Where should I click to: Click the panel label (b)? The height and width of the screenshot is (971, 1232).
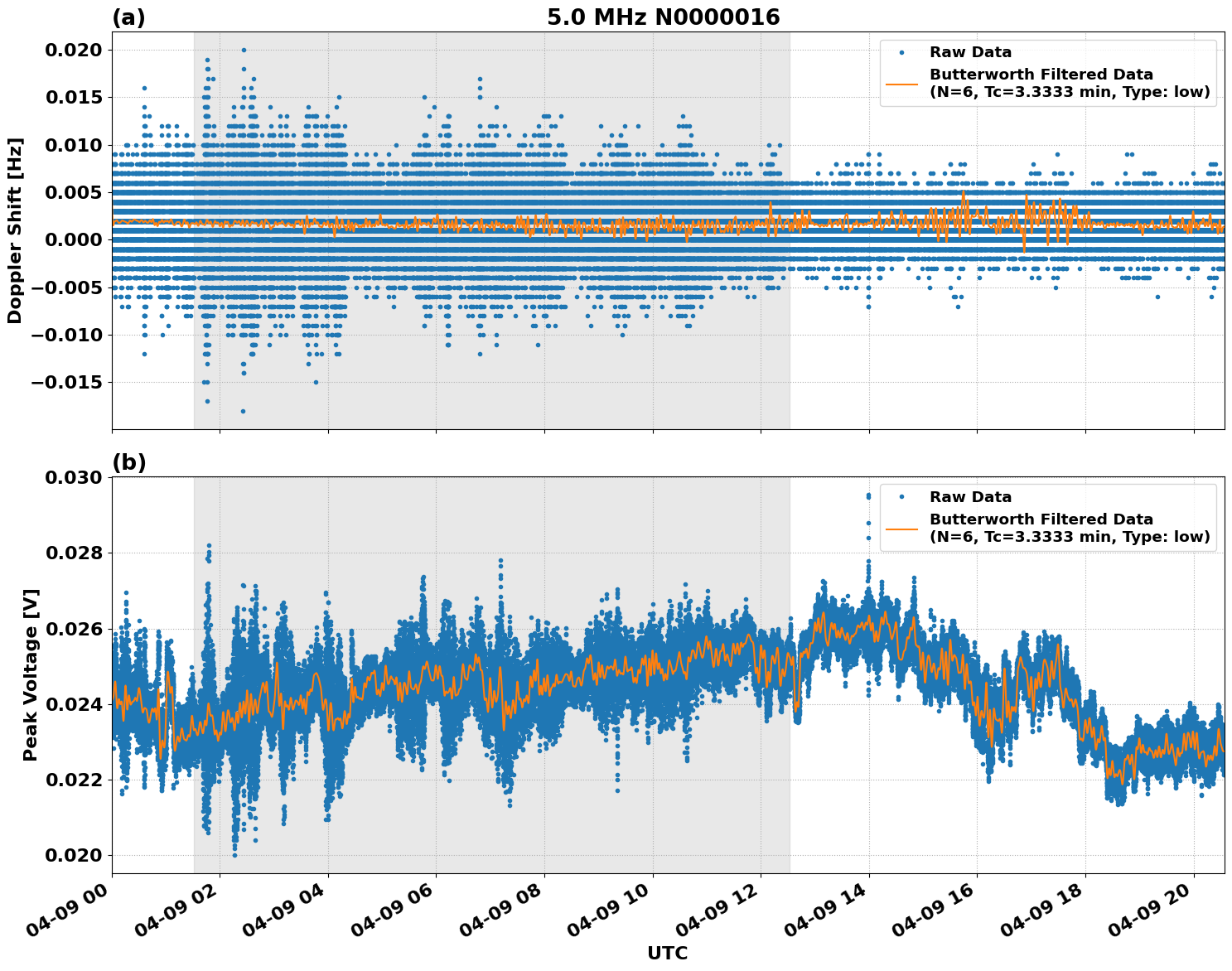pos(130,462)
